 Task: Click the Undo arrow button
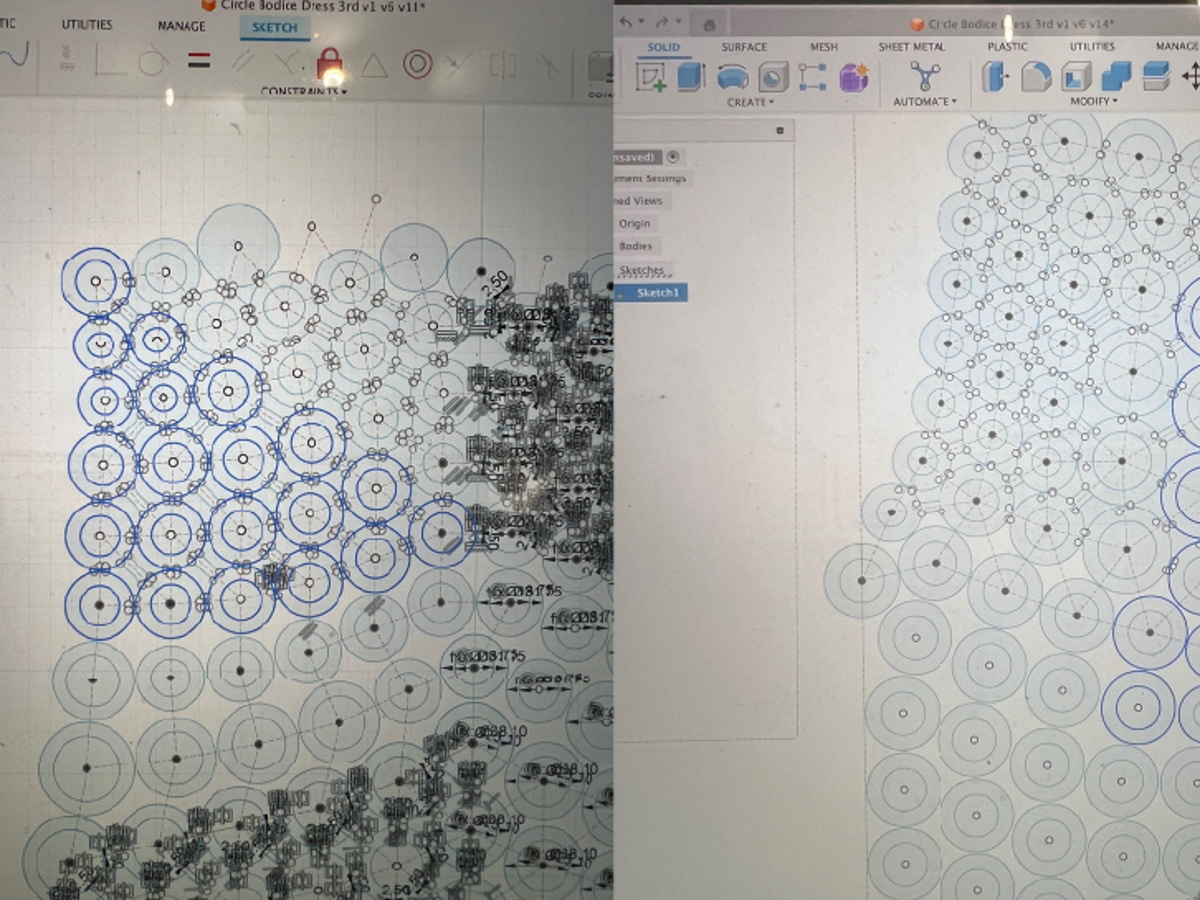[627, 22]
